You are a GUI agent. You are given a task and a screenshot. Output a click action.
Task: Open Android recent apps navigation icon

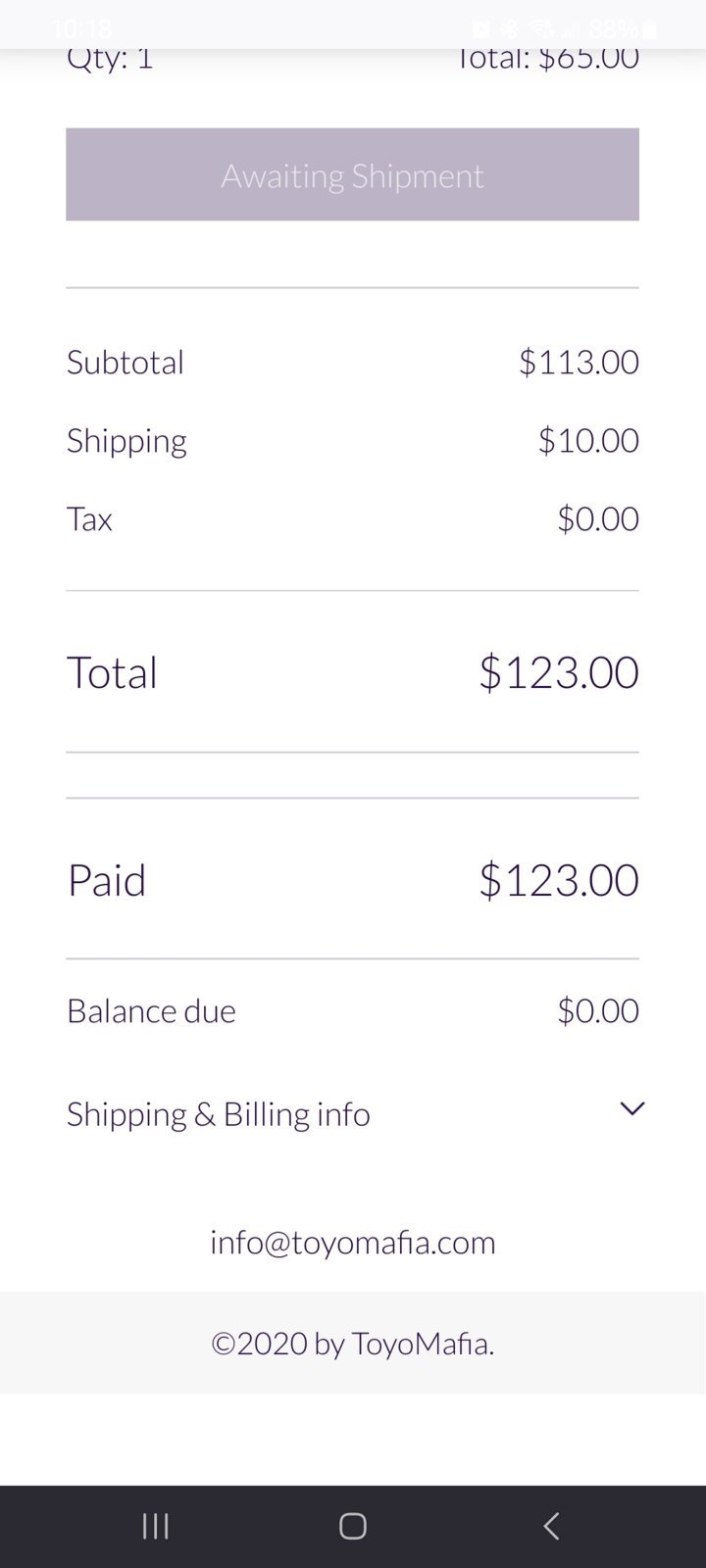tap(156, 1526)
